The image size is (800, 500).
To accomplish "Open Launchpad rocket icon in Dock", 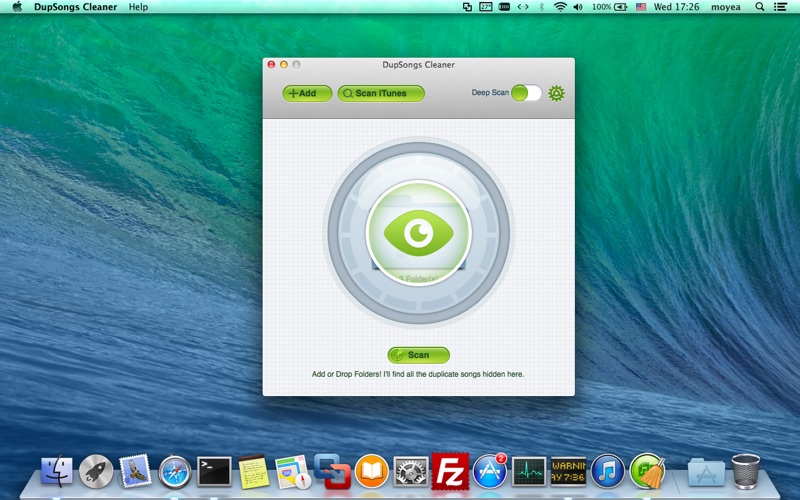I will coord(96,471).
